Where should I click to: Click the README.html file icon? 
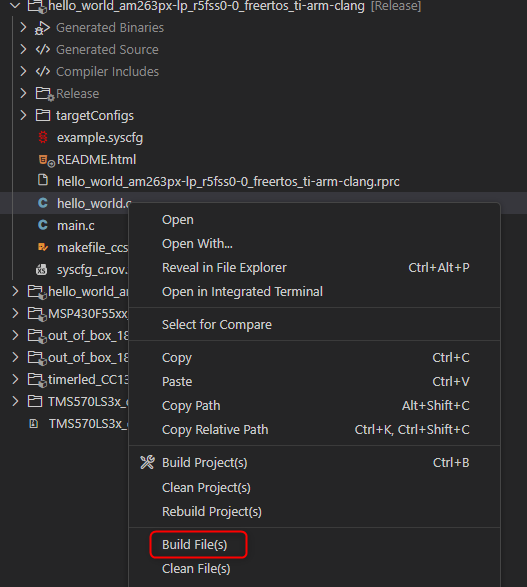coord(47,161)
